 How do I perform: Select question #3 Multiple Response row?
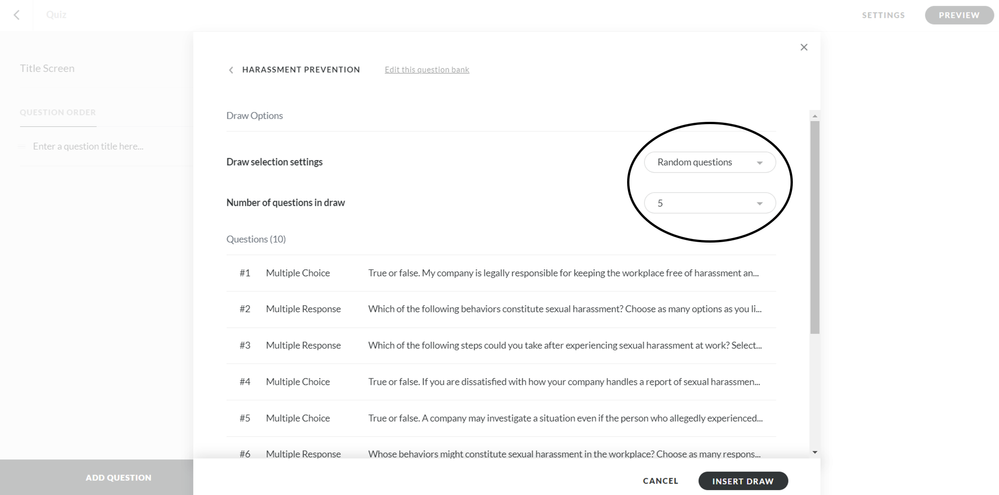coord(500,345)
